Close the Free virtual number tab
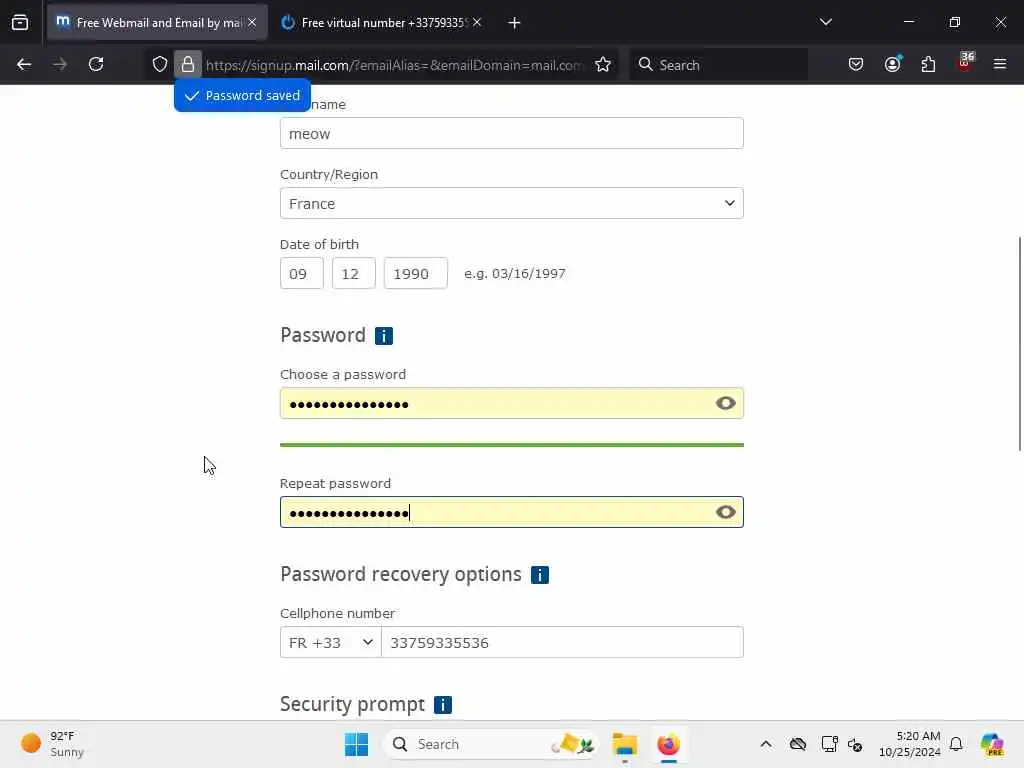The height and width of the screenshot is (768, 1024). coord(477,22)
